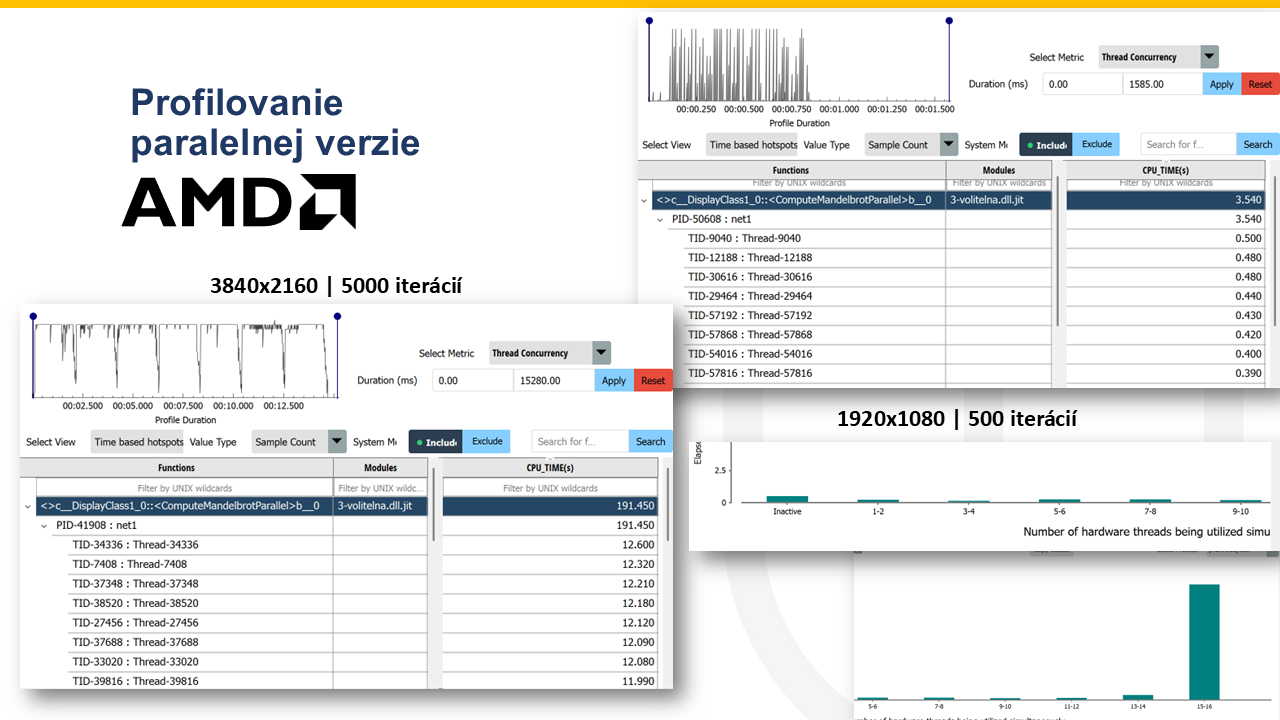Click the function search field in 3840x2160 window
Image resolution: width=1280 pixels, height=720 pixels.
point(580,441)
